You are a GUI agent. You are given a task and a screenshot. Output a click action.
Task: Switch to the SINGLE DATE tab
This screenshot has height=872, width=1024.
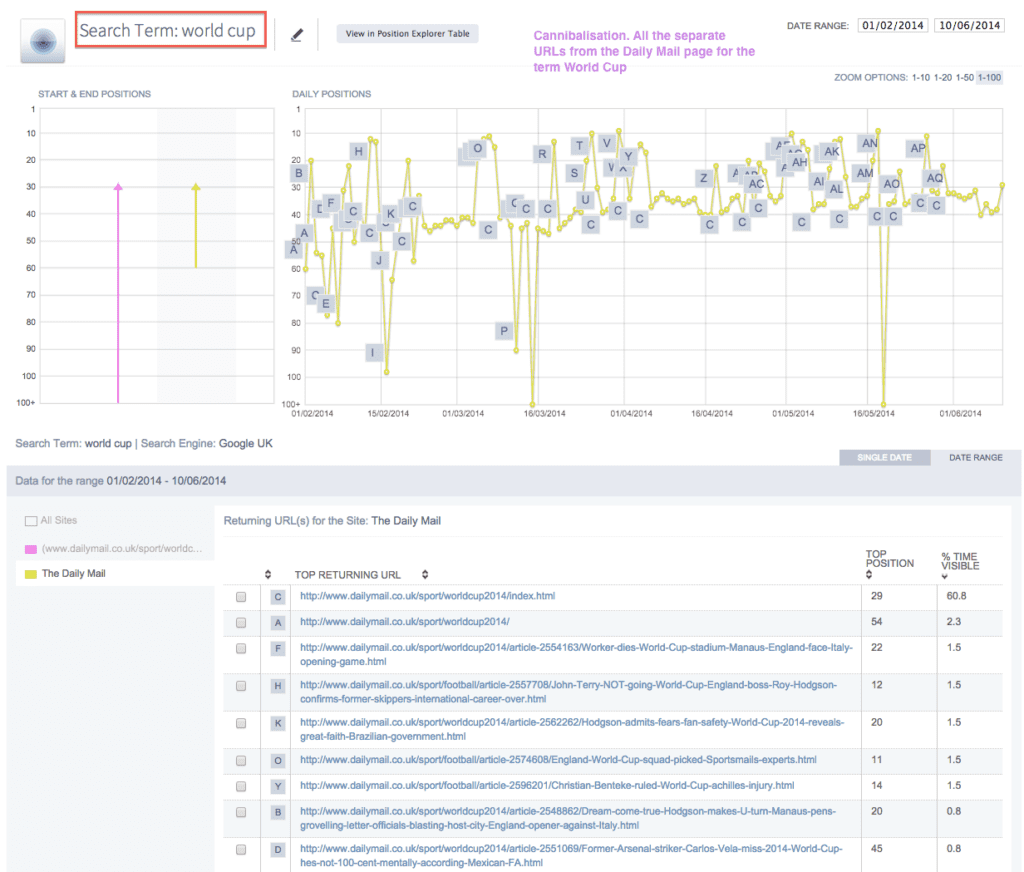[x=884, y=457]
